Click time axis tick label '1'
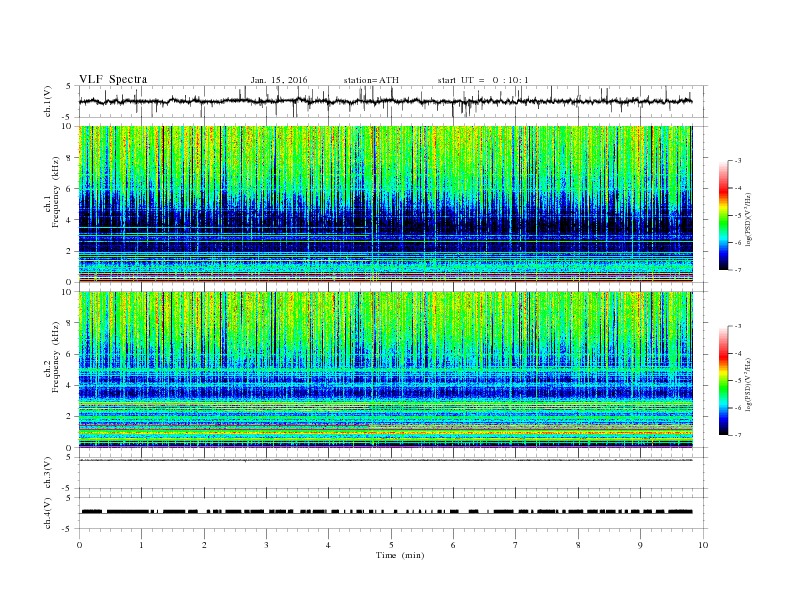The height and width of the screenshot is (612, 792). click(141, 545)
